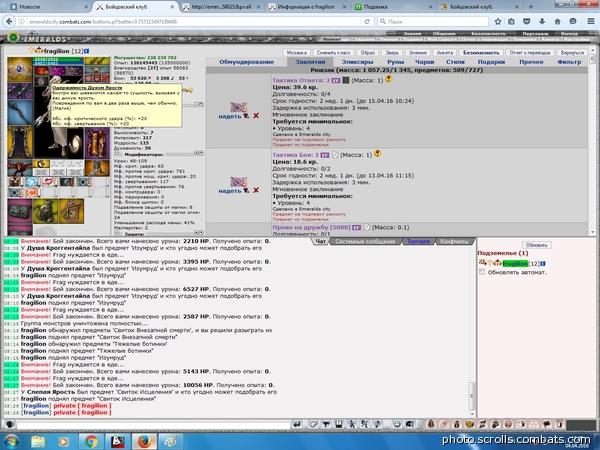The image size is (600, 450).
Task: Open the Право на дружбу [5000] link
Action: click(311, 227)
